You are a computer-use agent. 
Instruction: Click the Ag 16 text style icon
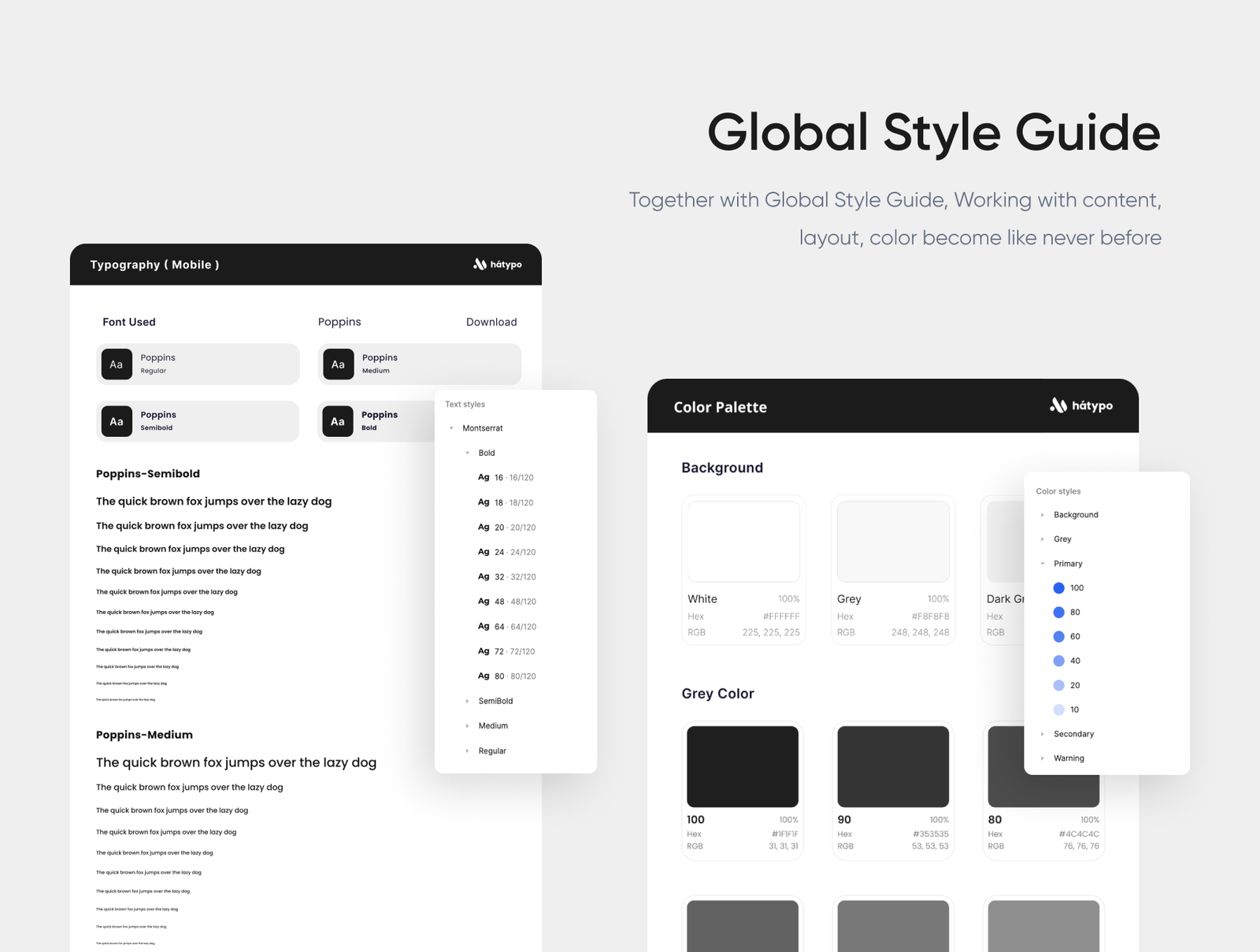coord(483,477)
